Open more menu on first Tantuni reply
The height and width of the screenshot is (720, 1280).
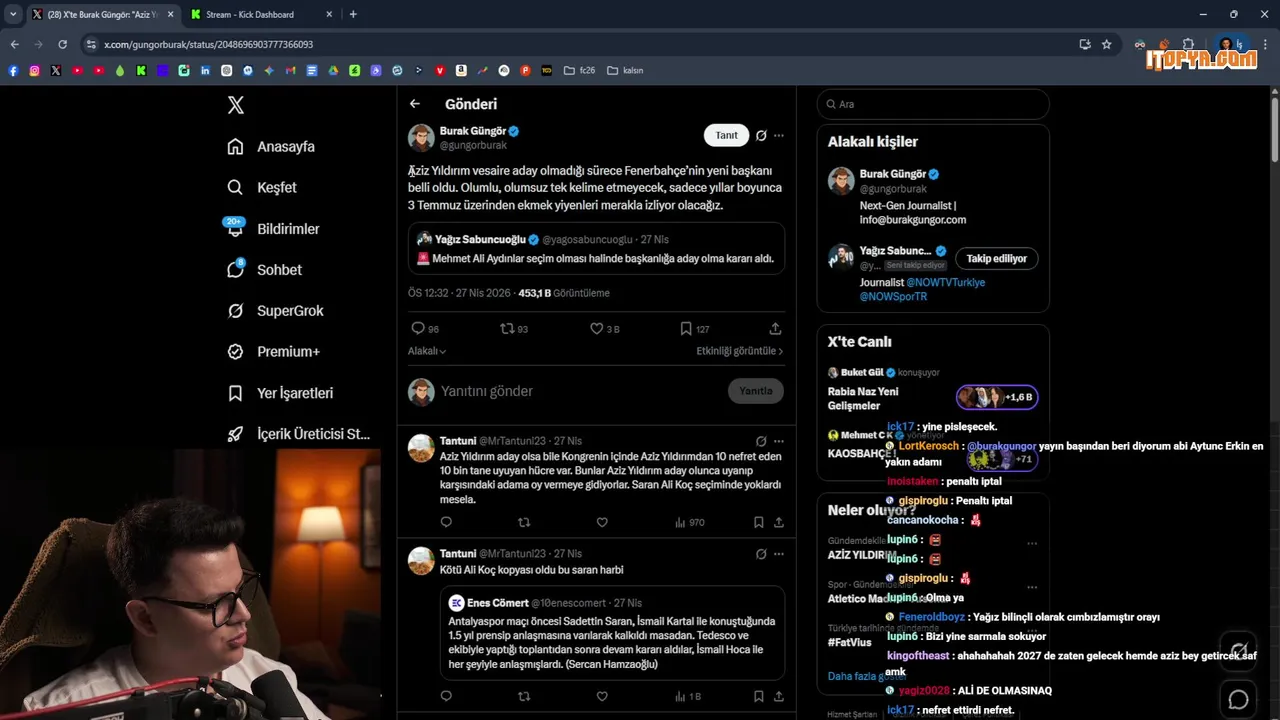(x=779, y=441)
